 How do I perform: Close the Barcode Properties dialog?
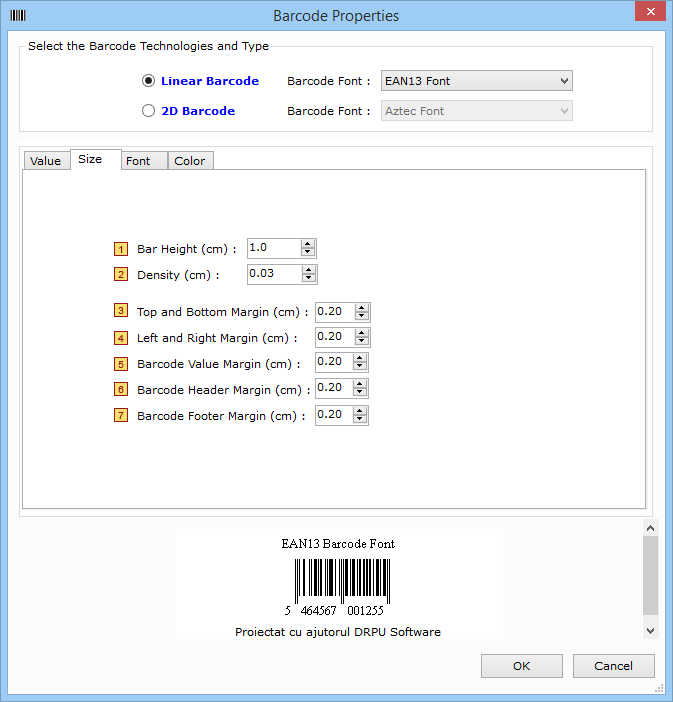[x=651, y=11]
